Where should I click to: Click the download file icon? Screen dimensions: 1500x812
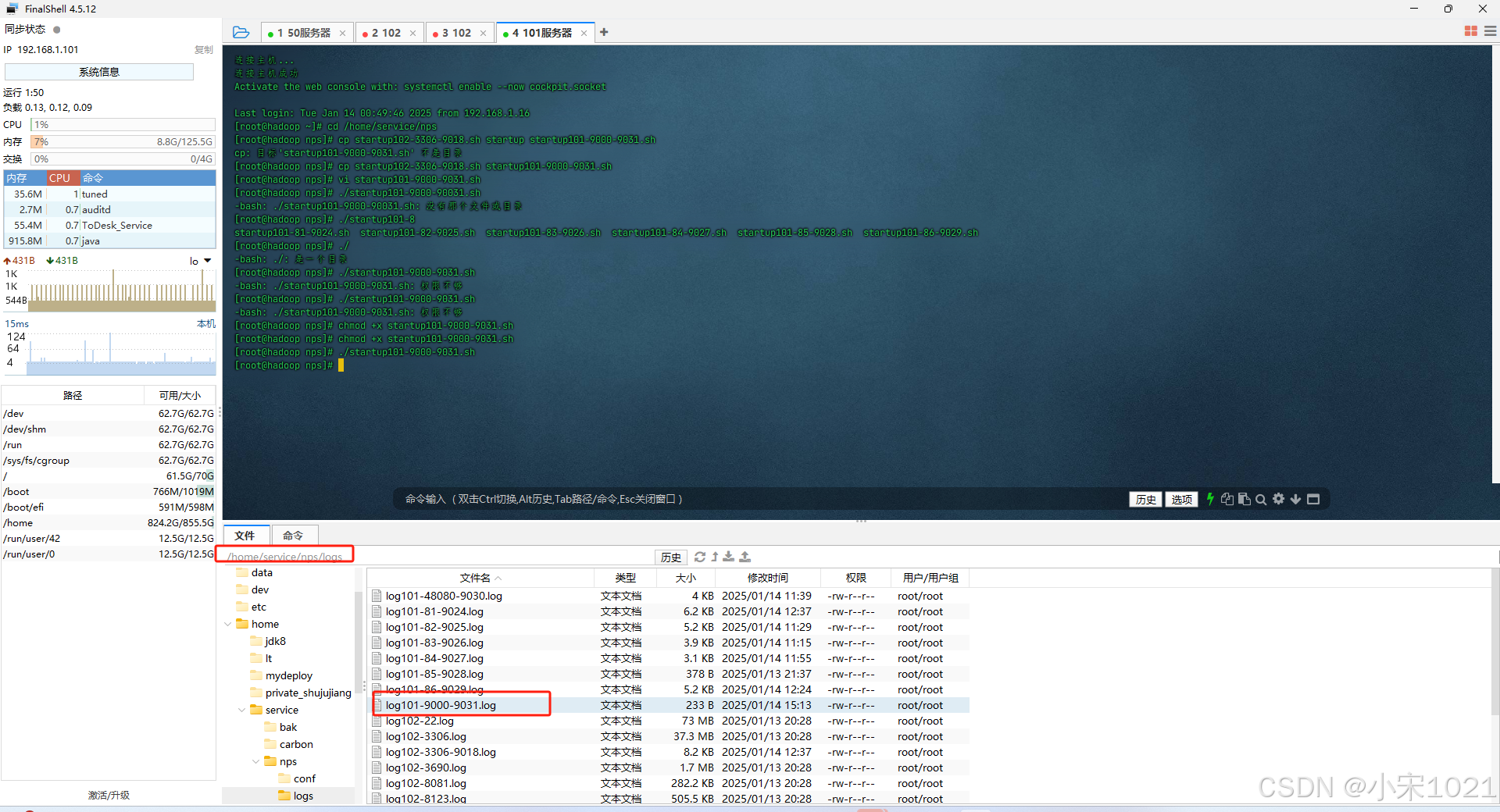pos(728,557)
